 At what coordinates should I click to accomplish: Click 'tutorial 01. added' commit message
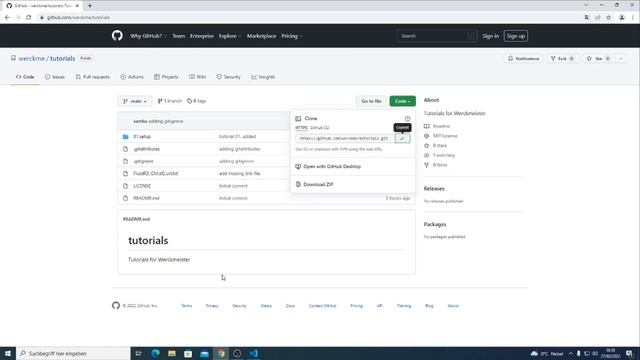(237, 137)
